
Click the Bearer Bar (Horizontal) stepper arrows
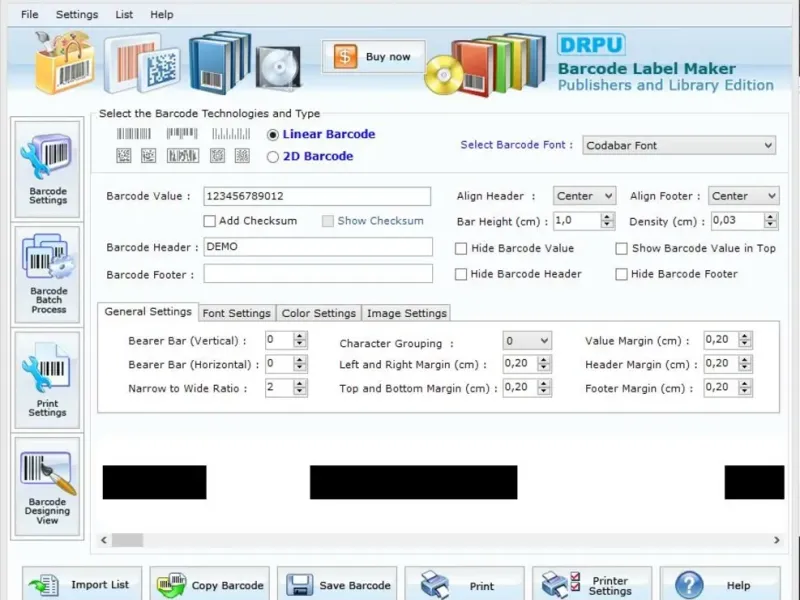pyautogui.click(x=300, y=364)
